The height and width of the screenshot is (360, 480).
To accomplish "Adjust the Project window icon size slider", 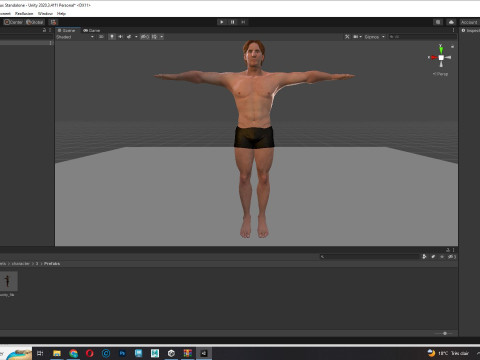I will click(445, 333).
